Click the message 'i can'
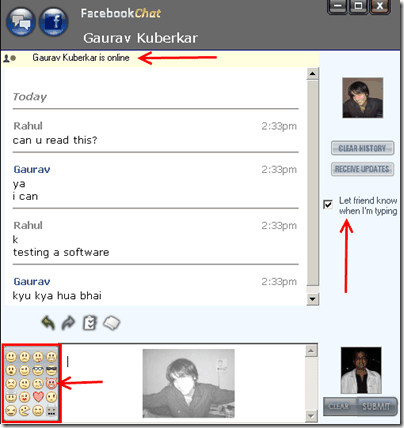The image size is (404, 428). (x=25, y=196)
